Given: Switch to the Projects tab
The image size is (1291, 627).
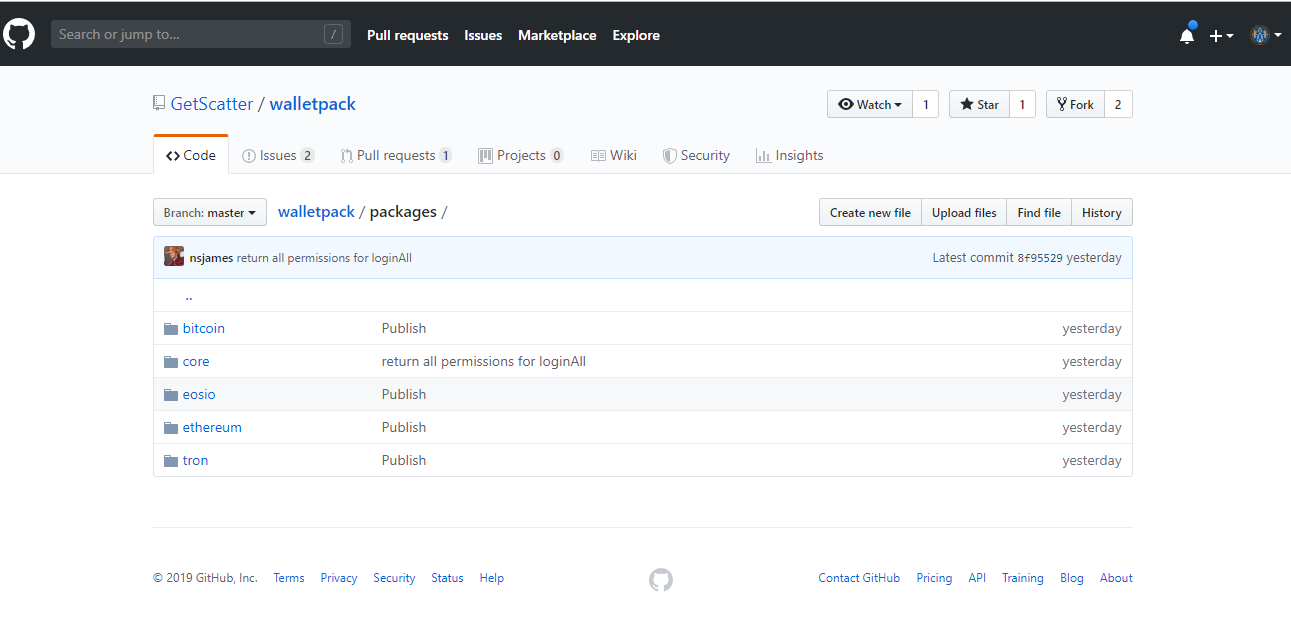Looking at the screenshot, I should coord(521,155).
